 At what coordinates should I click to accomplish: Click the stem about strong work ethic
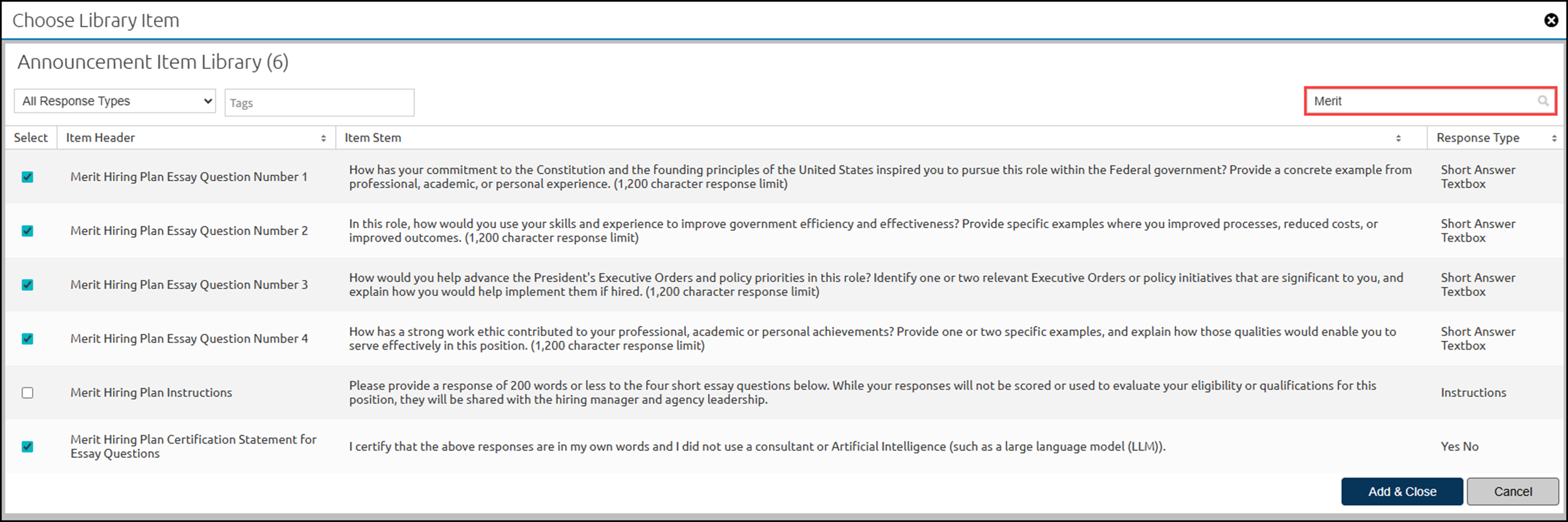pos(872,338)
